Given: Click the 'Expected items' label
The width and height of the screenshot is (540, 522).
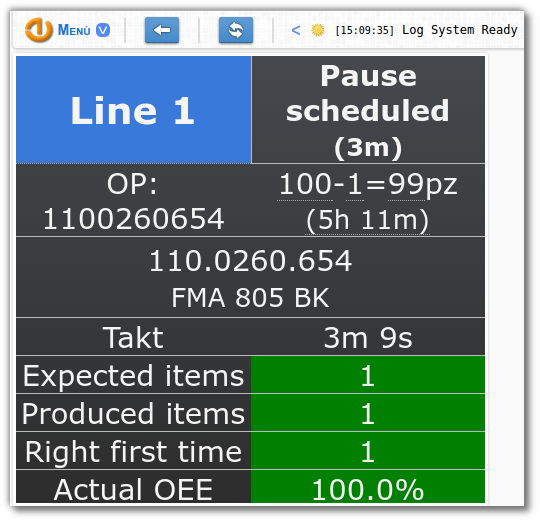Looking at the screenshot, I should pos(134,376).
